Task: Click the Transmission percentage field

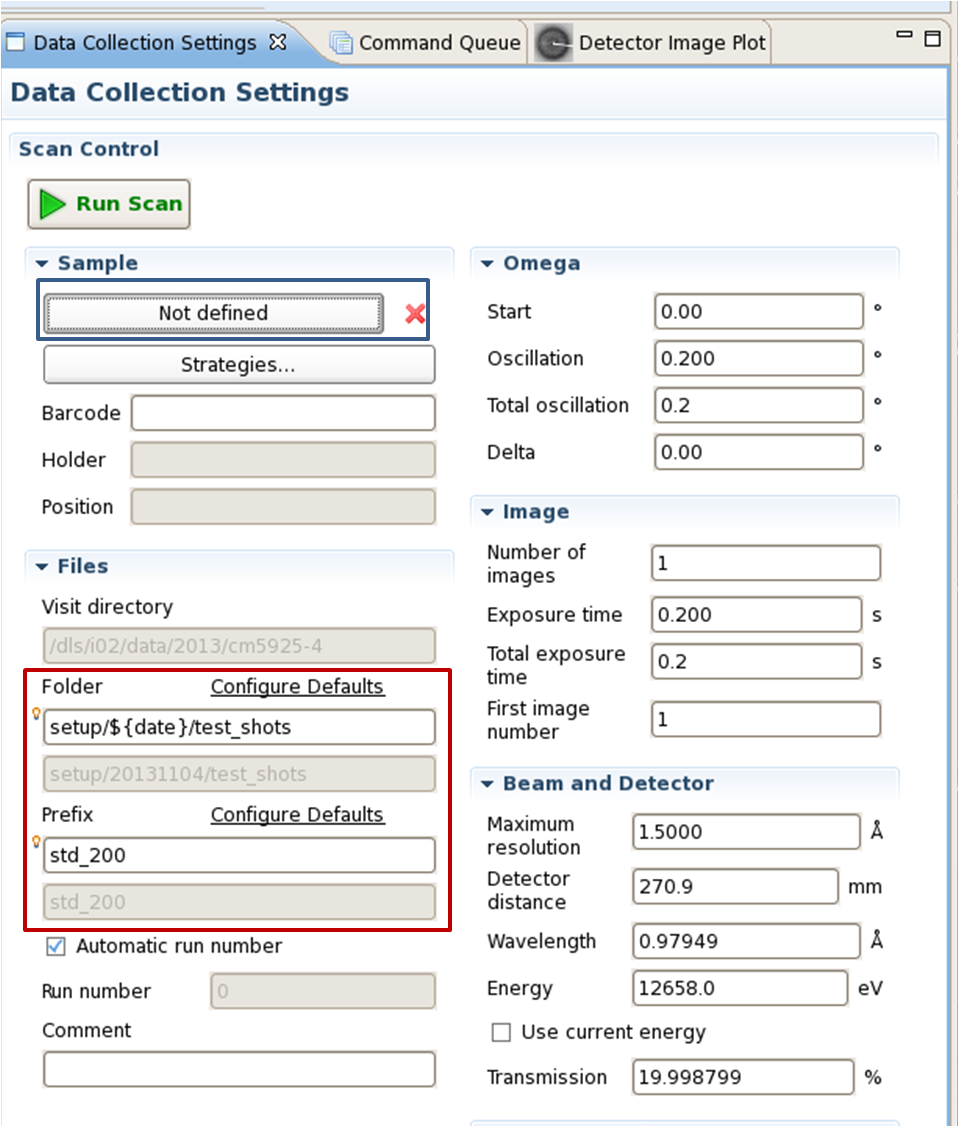Action: point(743,1077)
